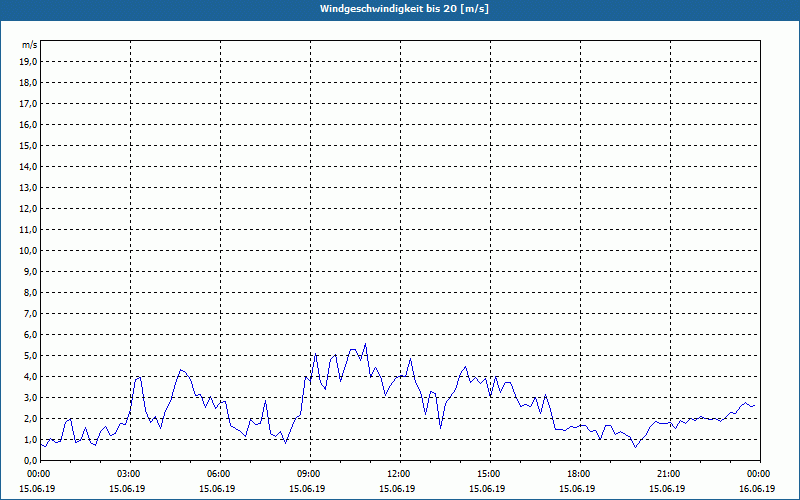Click the chart title Windgeschwindigkeit bis 20 [m/s]
This screenshot has height=500, width=800.
(404, 9)
